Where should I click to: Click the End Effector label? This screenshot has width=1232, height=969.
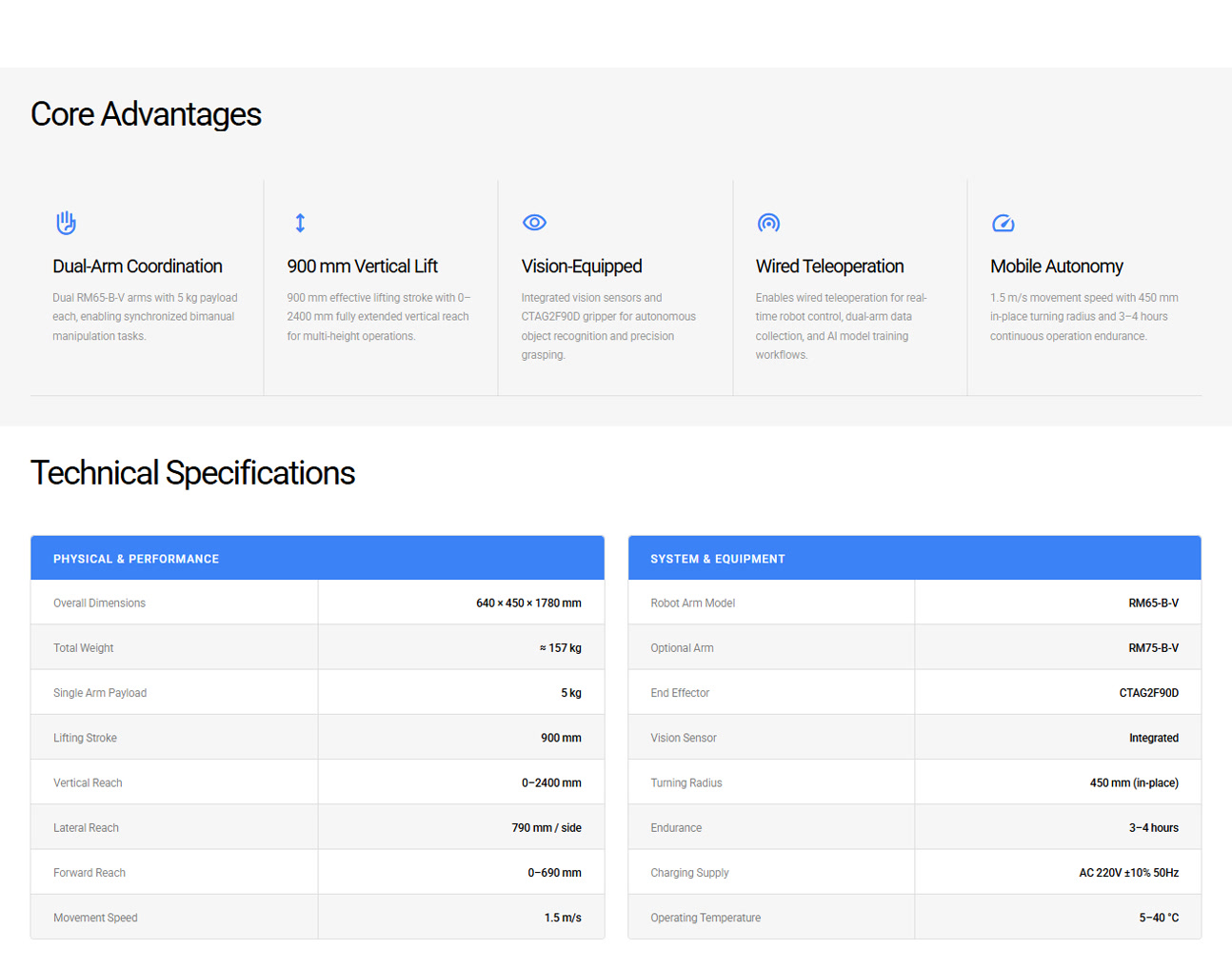click(680, 693)
